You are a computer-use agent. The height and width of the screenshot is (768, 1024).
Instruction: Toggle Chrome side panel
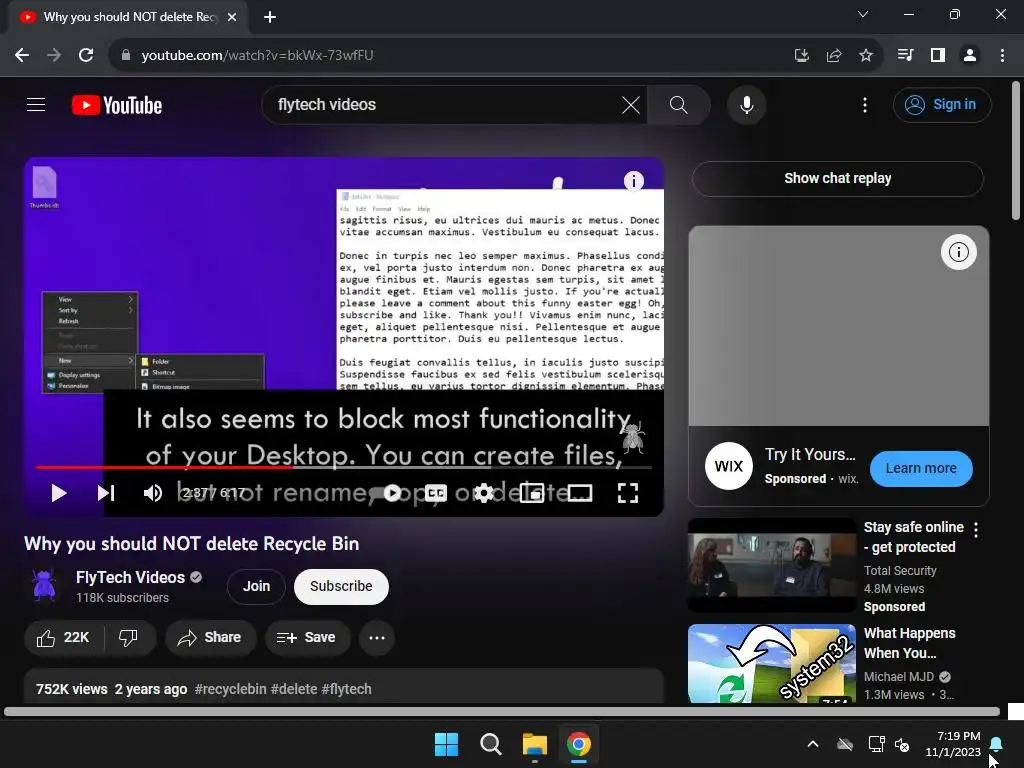click(x=938, y=55)
